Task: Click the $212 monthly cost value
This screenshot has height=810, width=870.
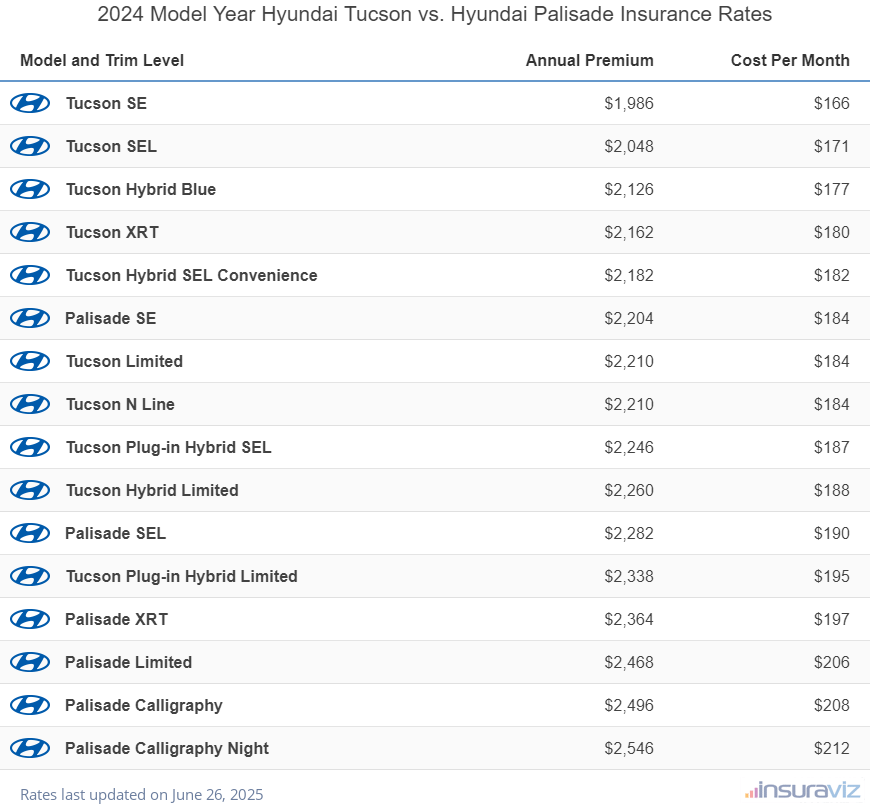Action: (832, 748)
